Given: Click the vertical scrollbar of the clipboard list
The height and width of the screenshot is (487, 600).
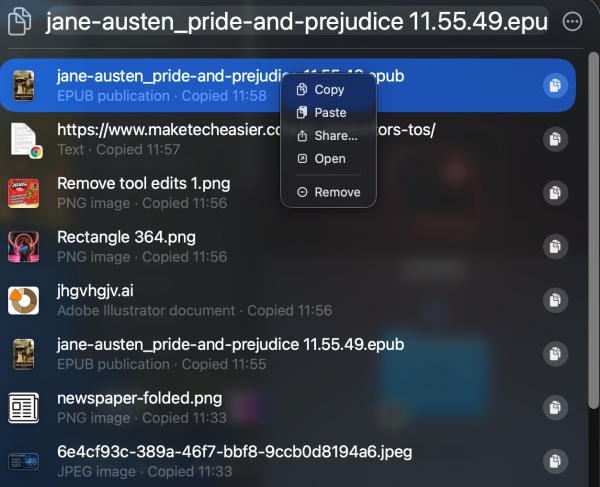Looking at the screenshot, I should point(593,230).
